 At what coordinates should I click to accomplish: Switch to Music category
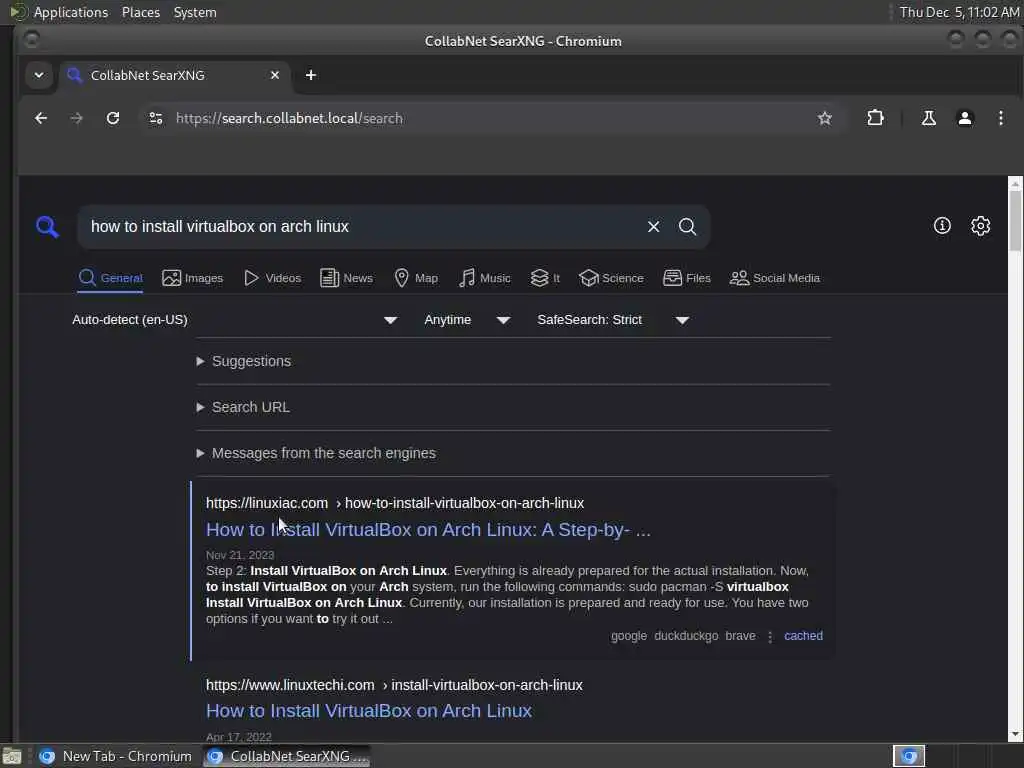point(485,278)
